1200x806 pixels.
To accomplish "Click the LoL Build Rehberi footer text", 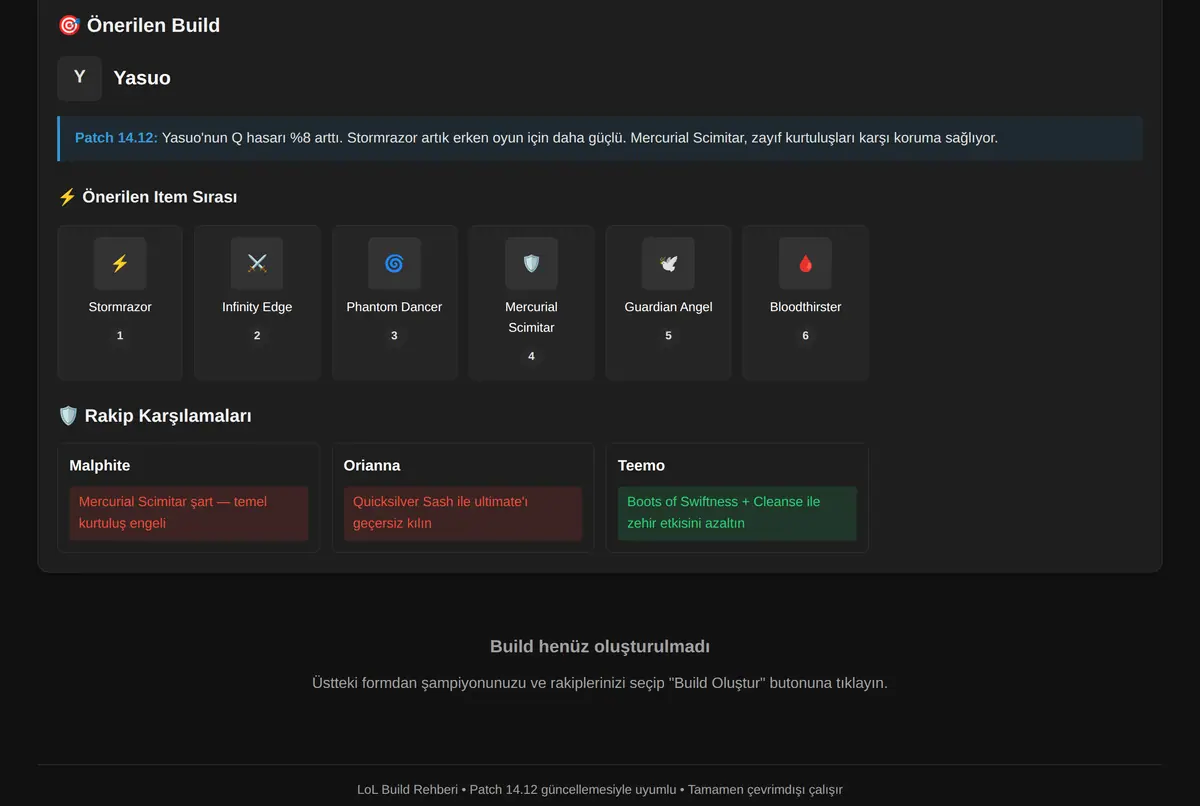I will tap(600, 790).
